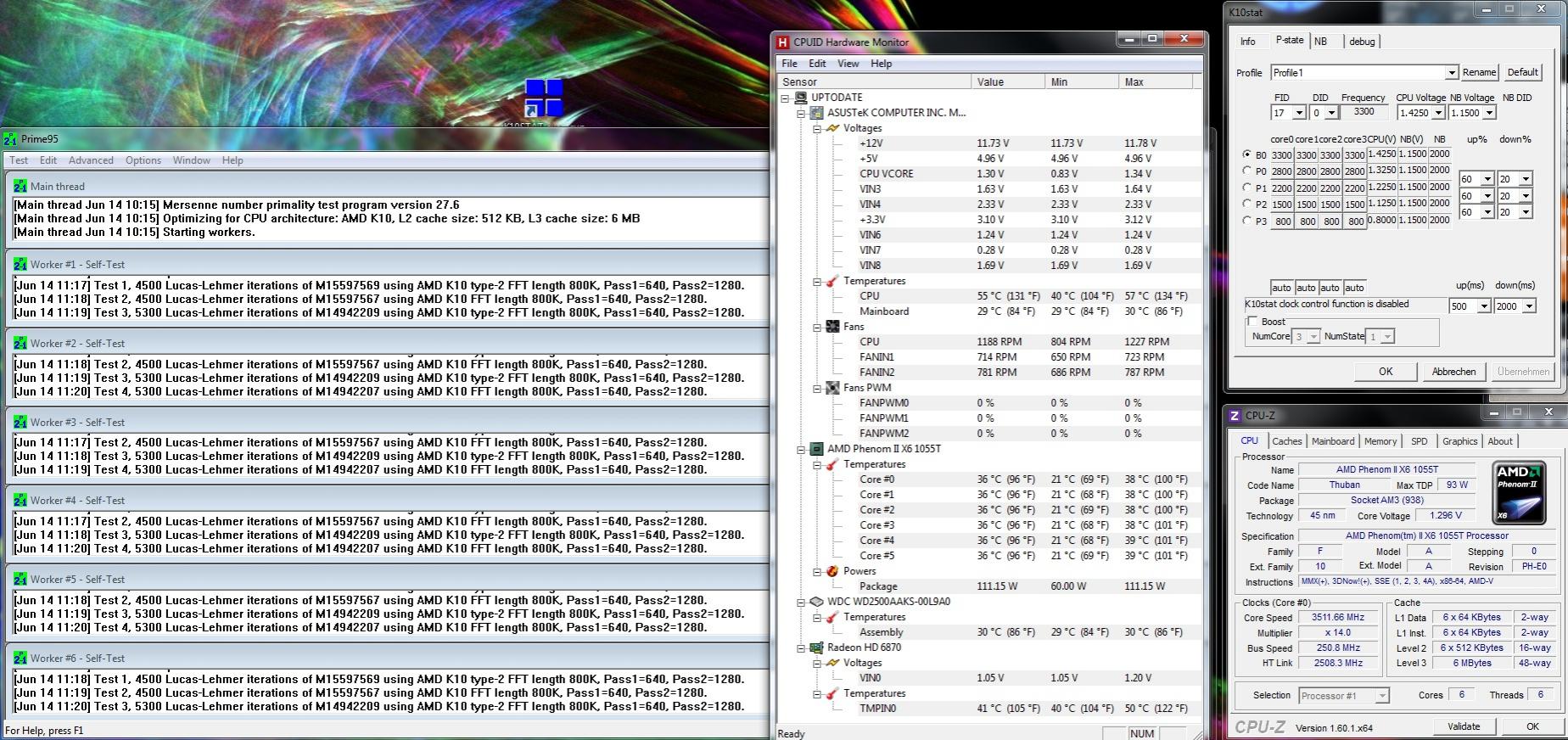Select the P0 P-state radio button

(x=1246, y=171)
